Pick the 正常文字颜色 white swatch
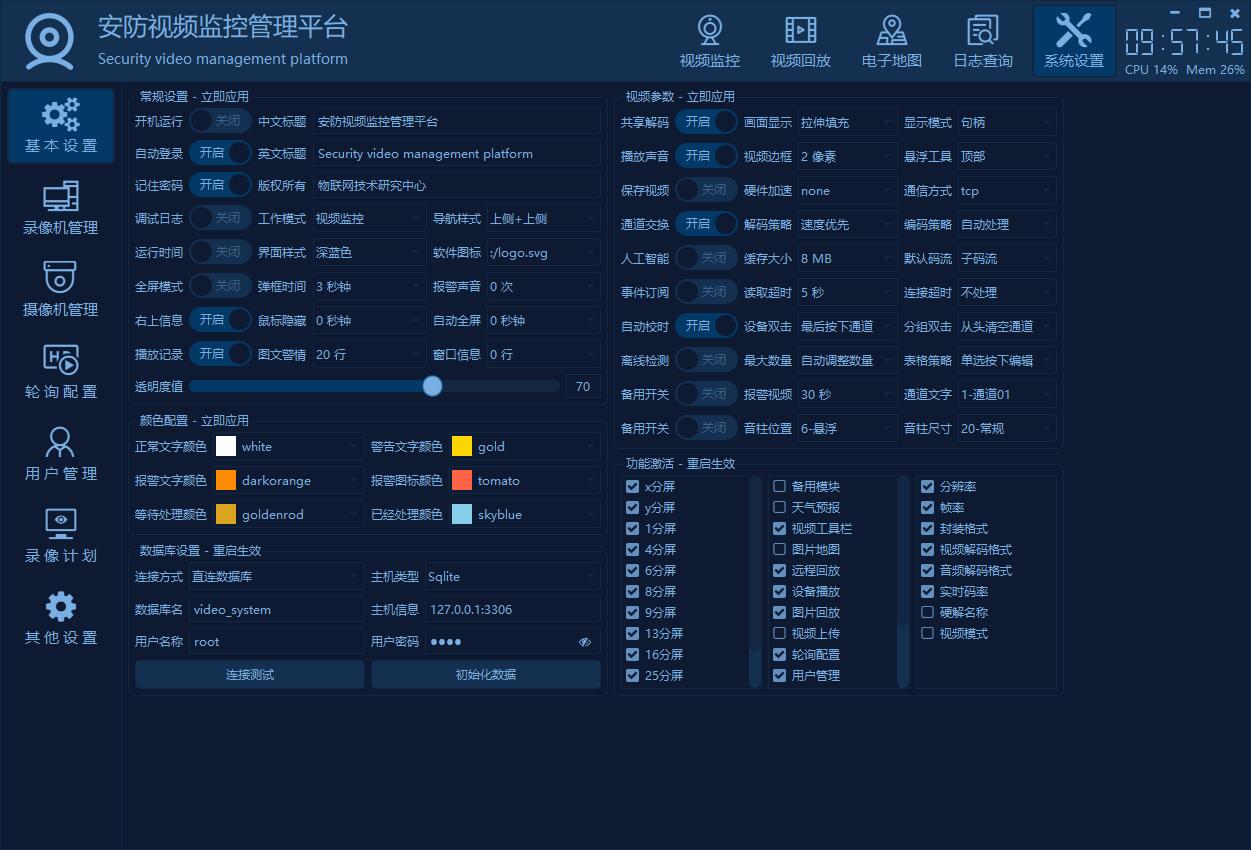1251x850 pixels. point(226,446)
